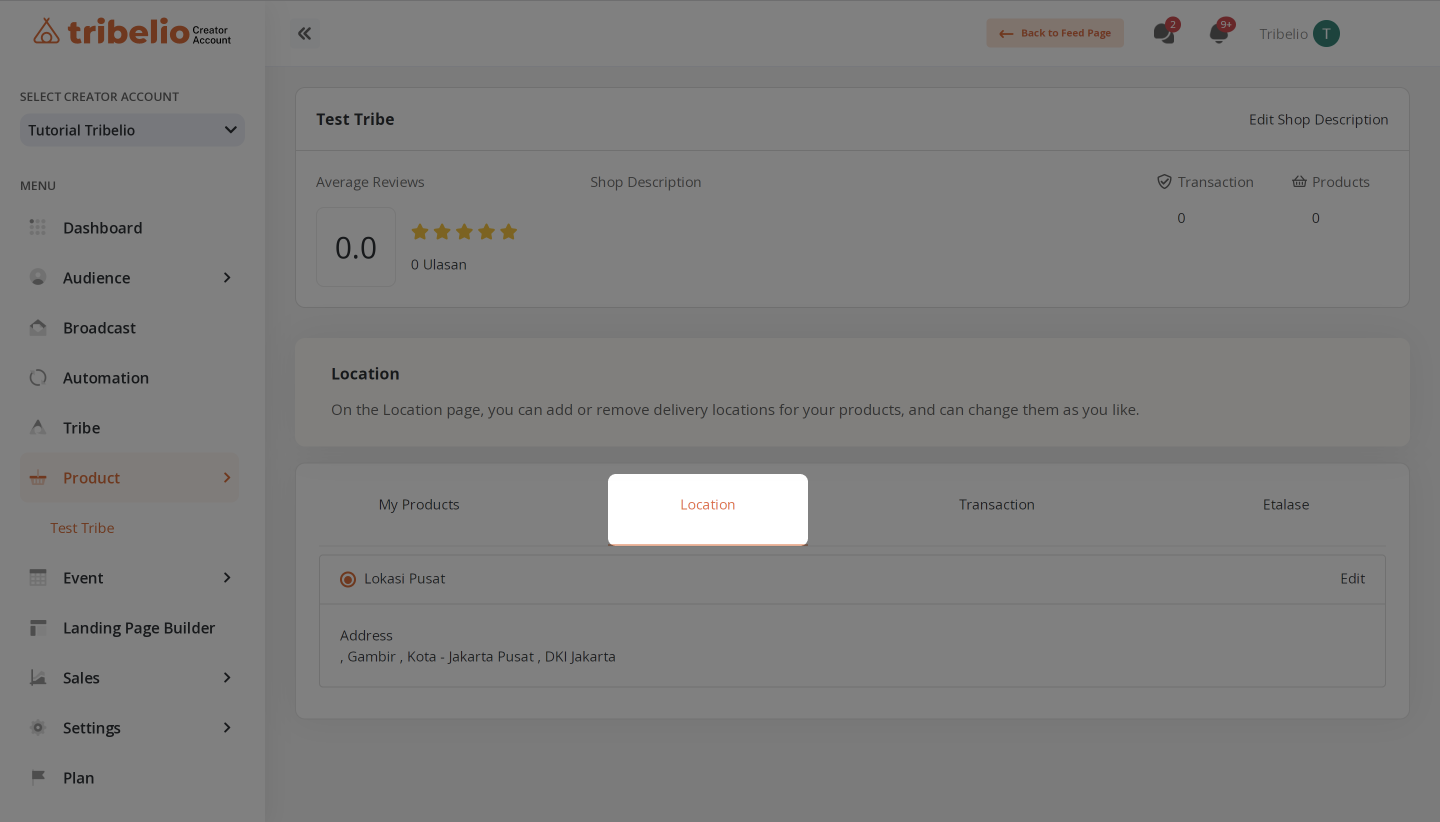Viewport: 1440px width, 822px height.
Task: Expand the Settings submenu chevron
Action: 227,728
